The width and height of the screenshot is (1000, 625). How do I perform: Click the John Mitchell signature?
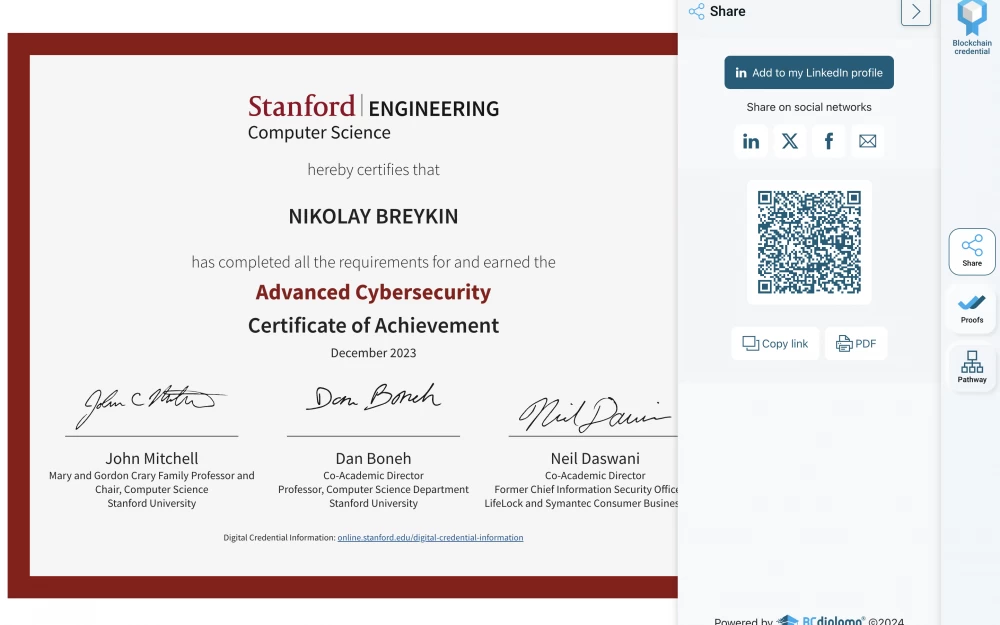pos(151,406)
